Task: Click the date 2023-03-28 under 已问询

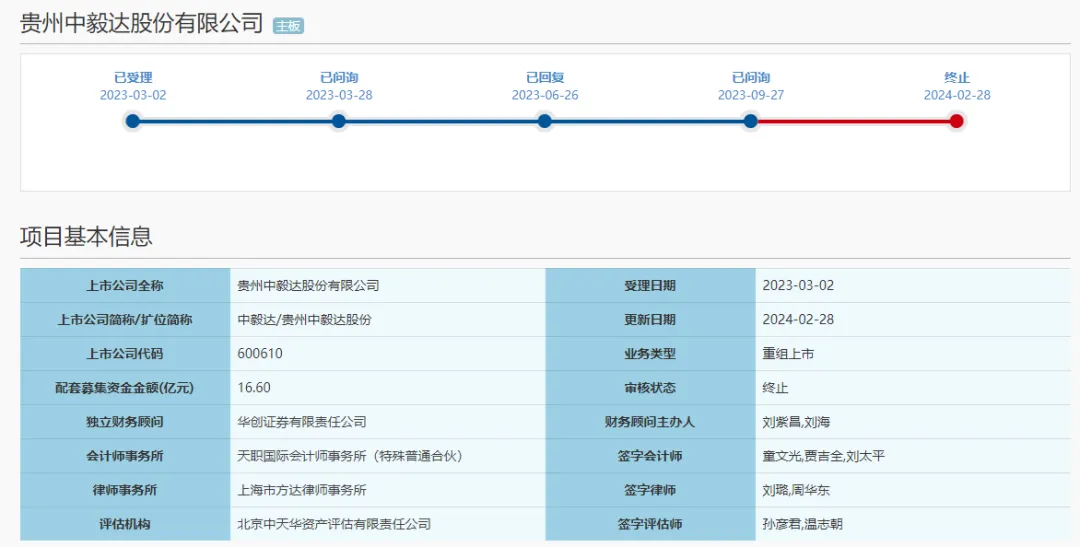Action: coord(339,95)
